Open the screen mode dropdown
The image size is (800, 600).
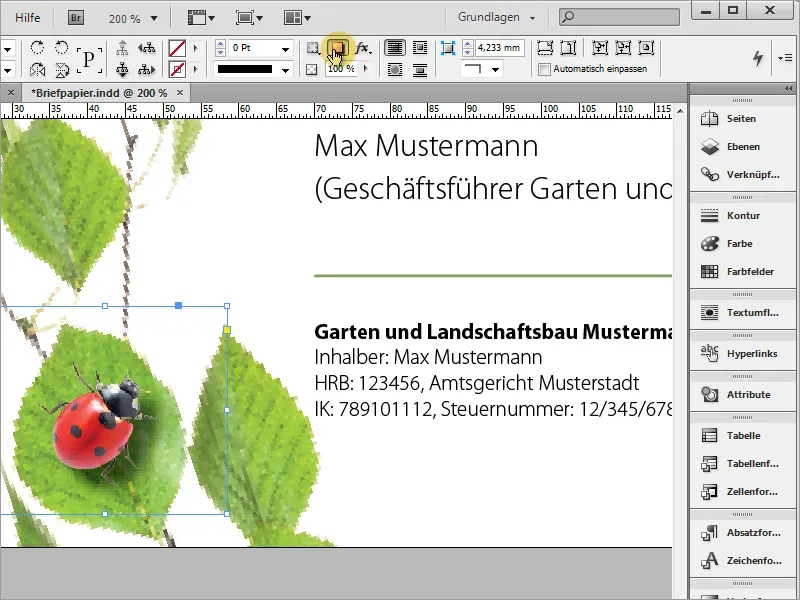pyautogui.click(x=249, y=18)
